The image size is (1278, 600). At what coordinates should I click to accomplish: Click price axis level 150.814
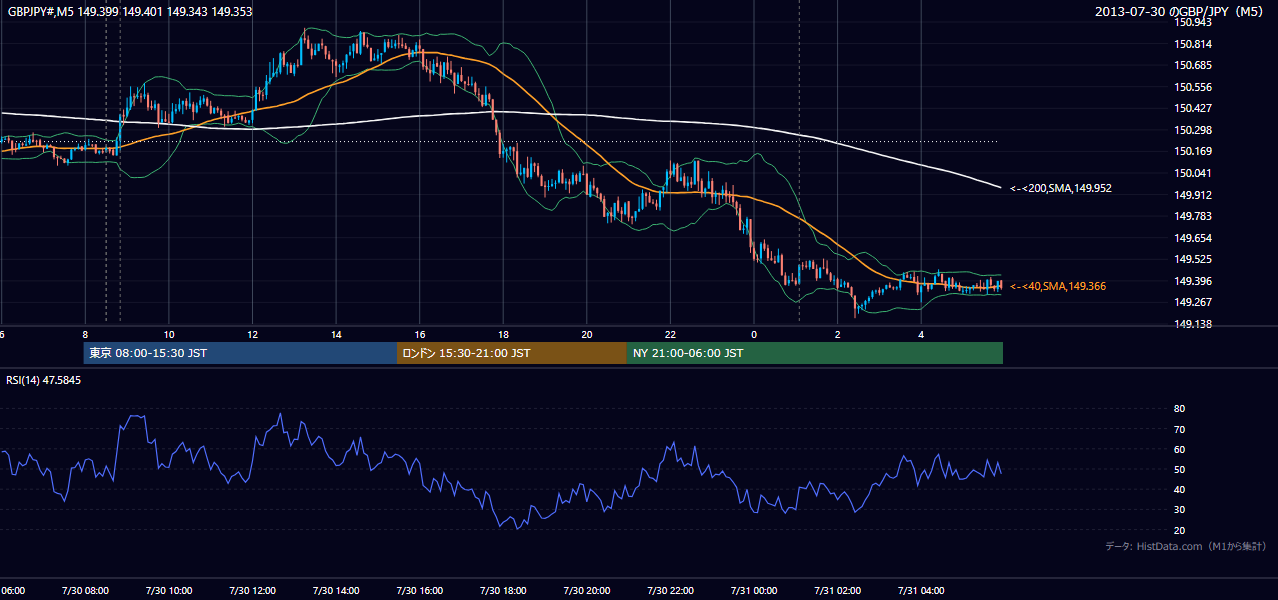pos(1192,44)
